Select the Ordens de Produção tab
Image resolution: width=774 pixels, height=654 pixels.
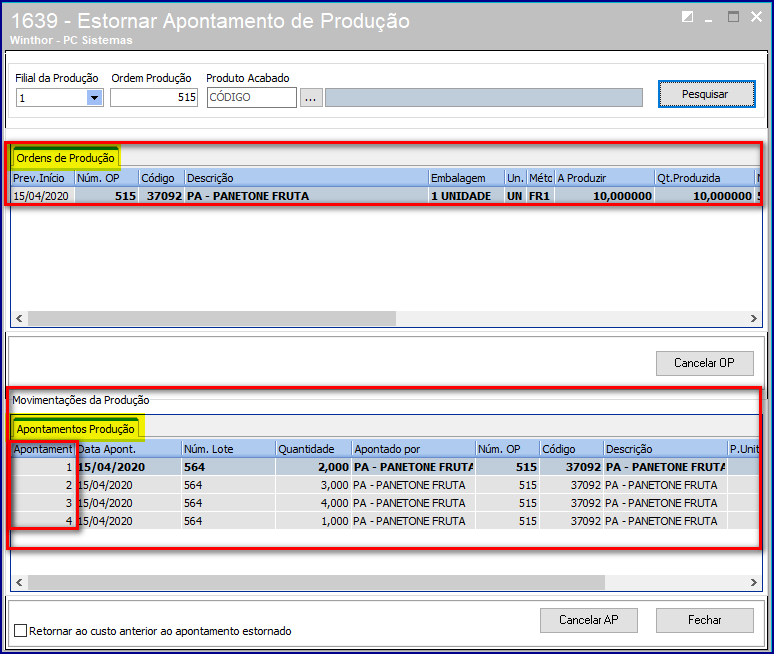point(66,157)
